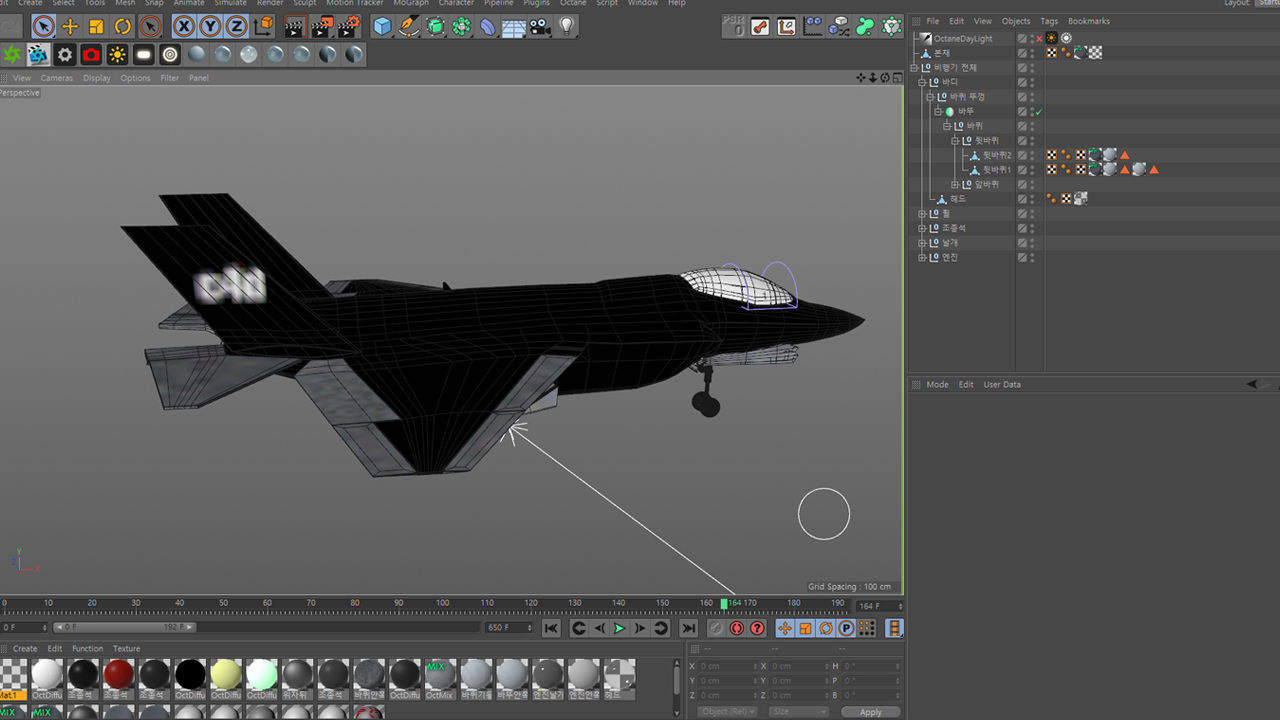
Task: Open the Array modeling objects icon
Action: point(462,26)
